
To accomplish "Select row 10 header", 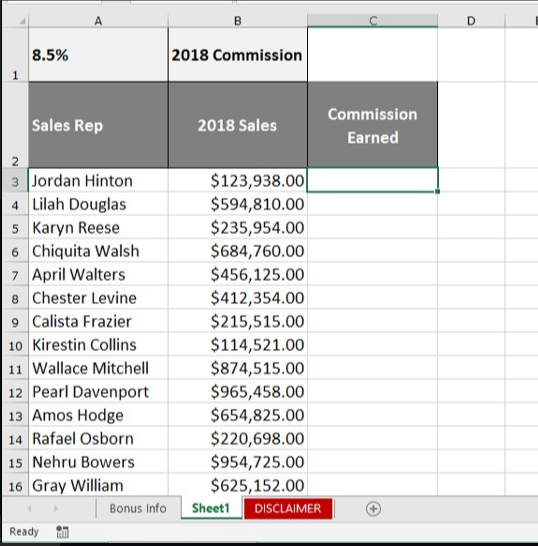I will [15, 345].
